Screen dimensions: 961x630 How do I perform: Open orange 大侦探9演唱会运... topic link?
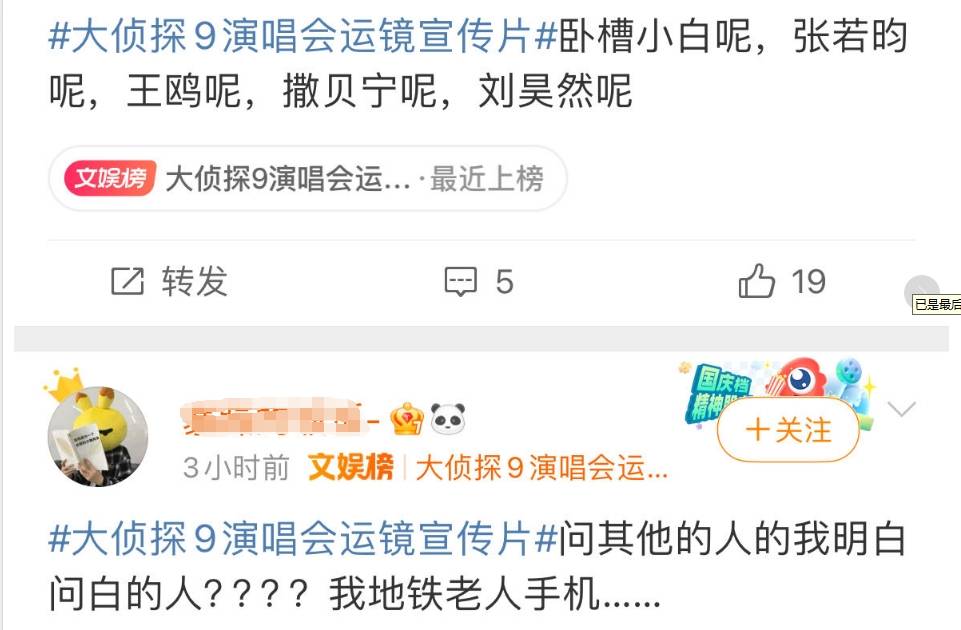tap(542, 468)
